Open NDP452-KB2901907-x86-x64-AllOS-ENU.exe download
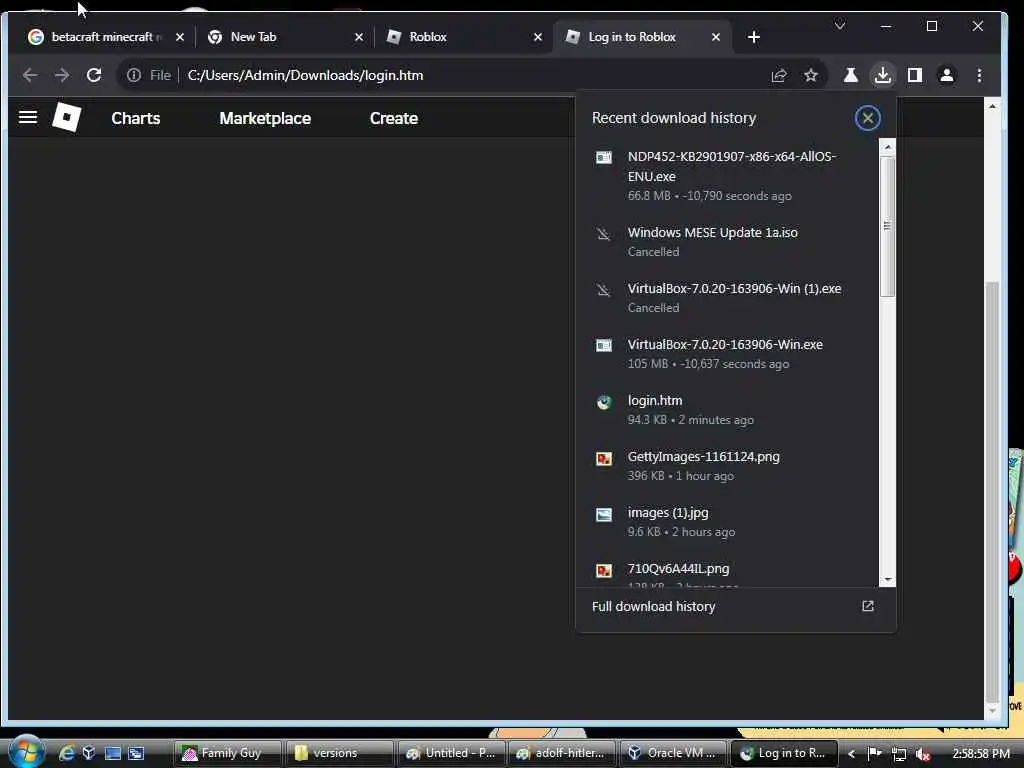 pyautogui.click(x=728, y=176)
